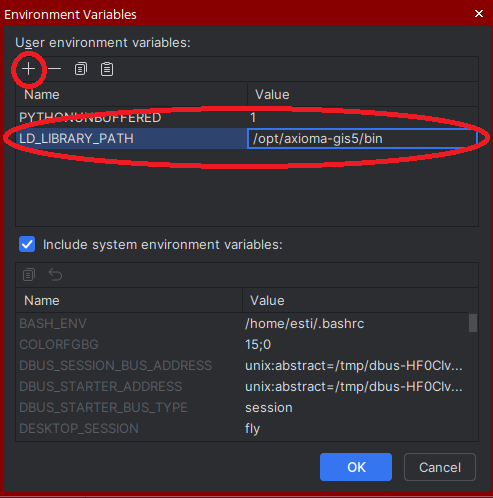Sort user variables by Value header
The height and width of the screenshot is (498, 493).
click(363, 94)
